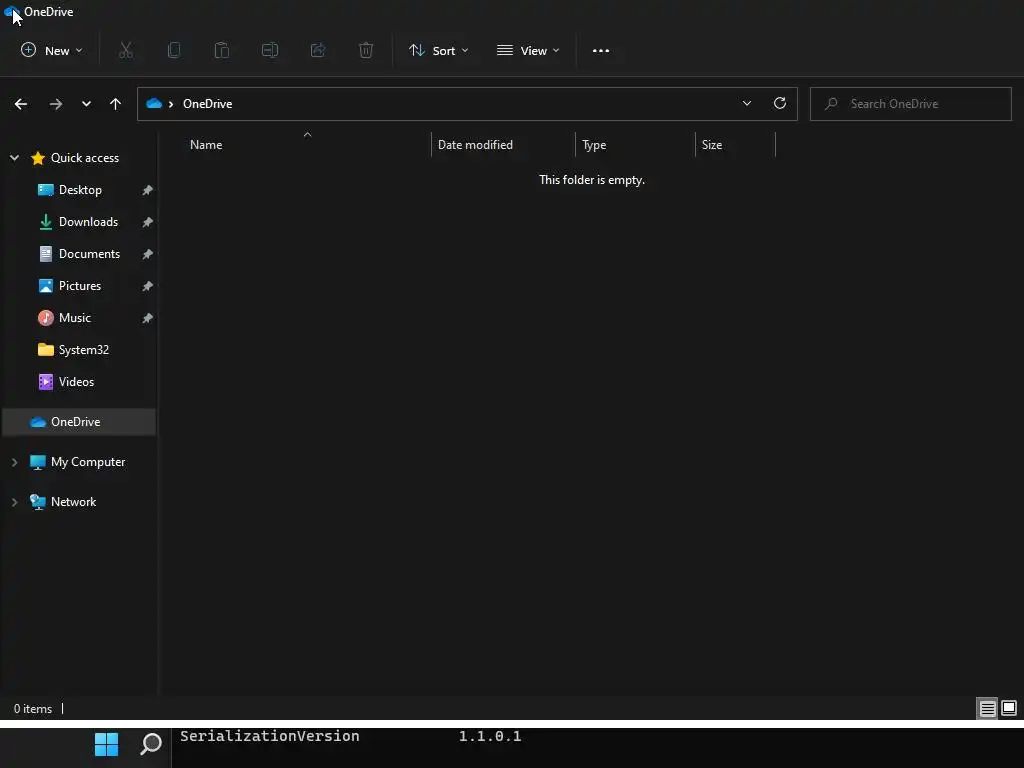Click the Paste clipboard icon

222,50
